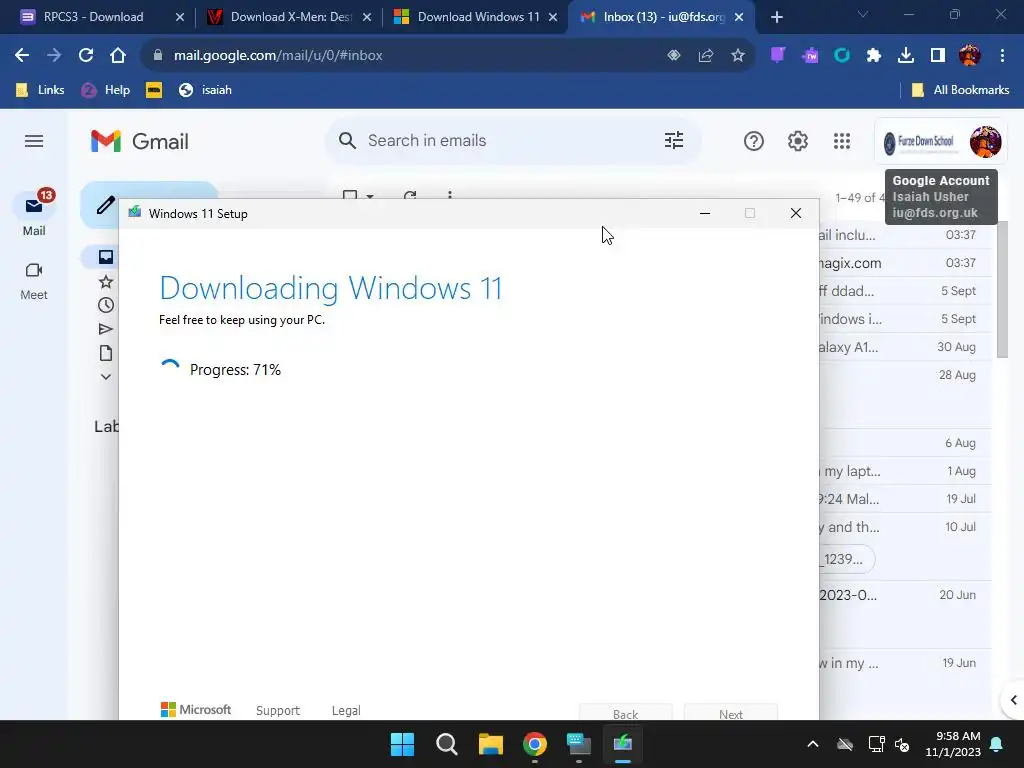Image resolution: width=1024 pixels, height=768 pixels.
Task: Click the Chrome profile avatar in toolbar
Action: coord(970,56)
